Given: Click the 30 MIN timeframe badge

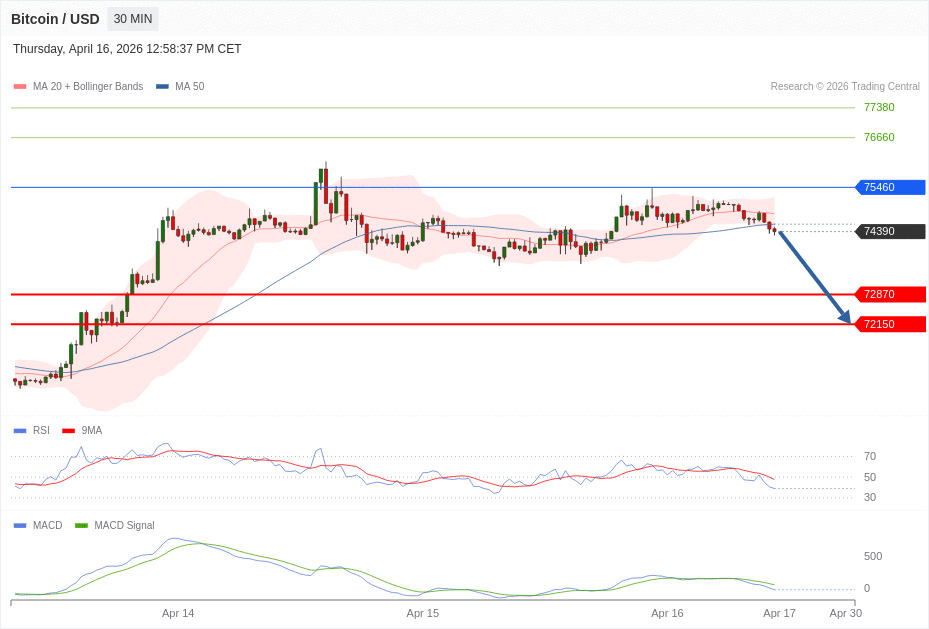Looking at the screenshot, I should [132, 19].
